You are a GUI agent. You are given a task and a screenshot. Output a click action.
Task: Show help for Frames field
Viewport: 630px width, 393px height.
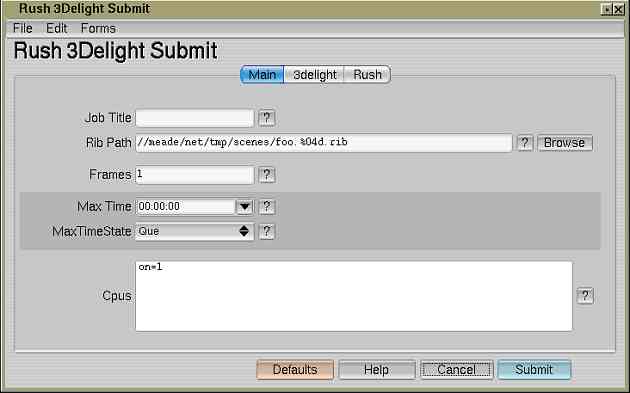pyautogui.click(x=267, y=175)
